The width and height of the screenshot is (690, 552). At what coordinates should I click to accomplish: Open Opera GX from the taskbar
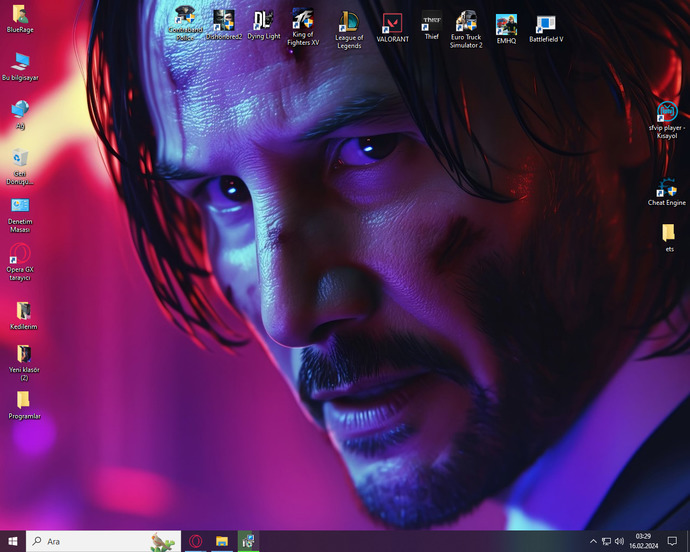[x=195, y=541]
